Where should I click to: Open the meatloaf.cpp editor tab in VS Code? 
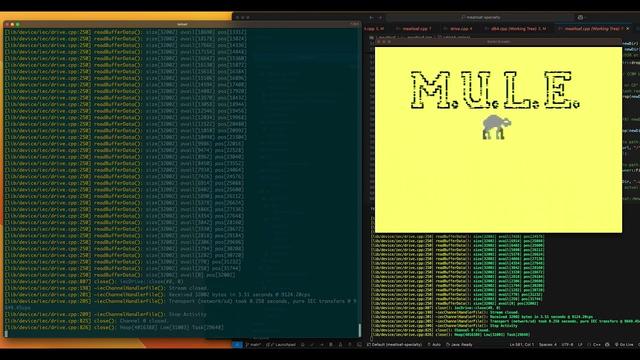coord(413,29)
